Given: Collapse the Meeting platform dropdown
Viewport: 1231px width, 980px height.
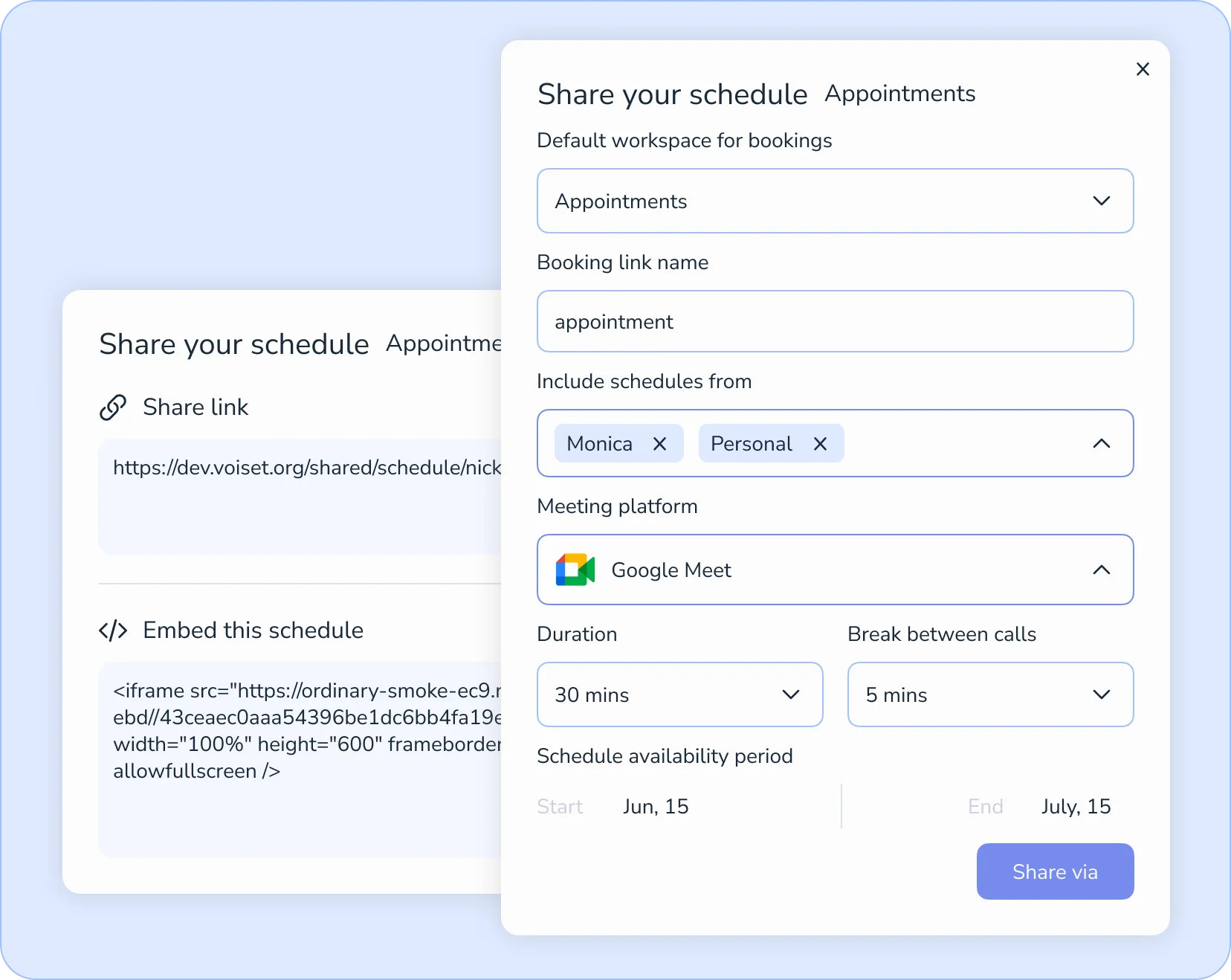Looking at the screenshot, I should [1102, 570].
